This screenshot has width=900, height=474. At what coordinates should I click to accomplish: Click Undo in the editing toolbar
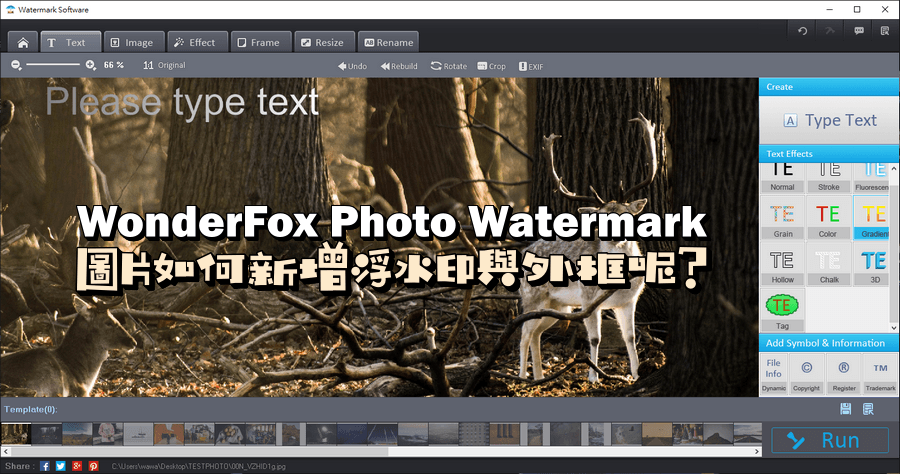pos(352,66)
